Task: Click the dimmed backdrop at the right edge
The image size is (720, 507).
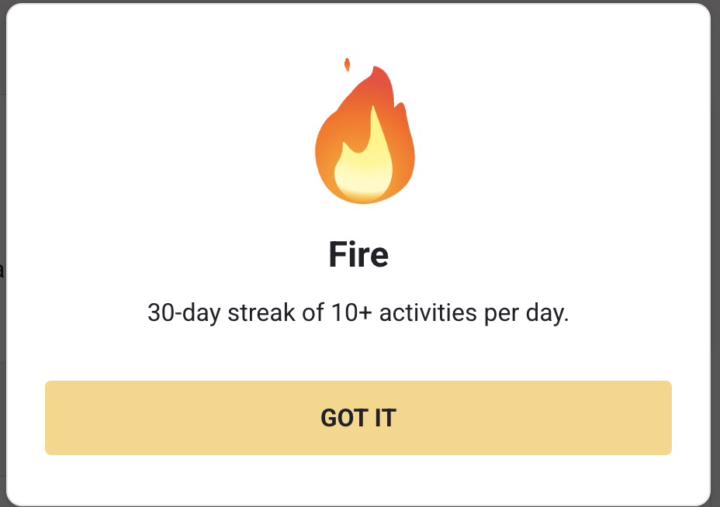Action: [x=715, y=250]
